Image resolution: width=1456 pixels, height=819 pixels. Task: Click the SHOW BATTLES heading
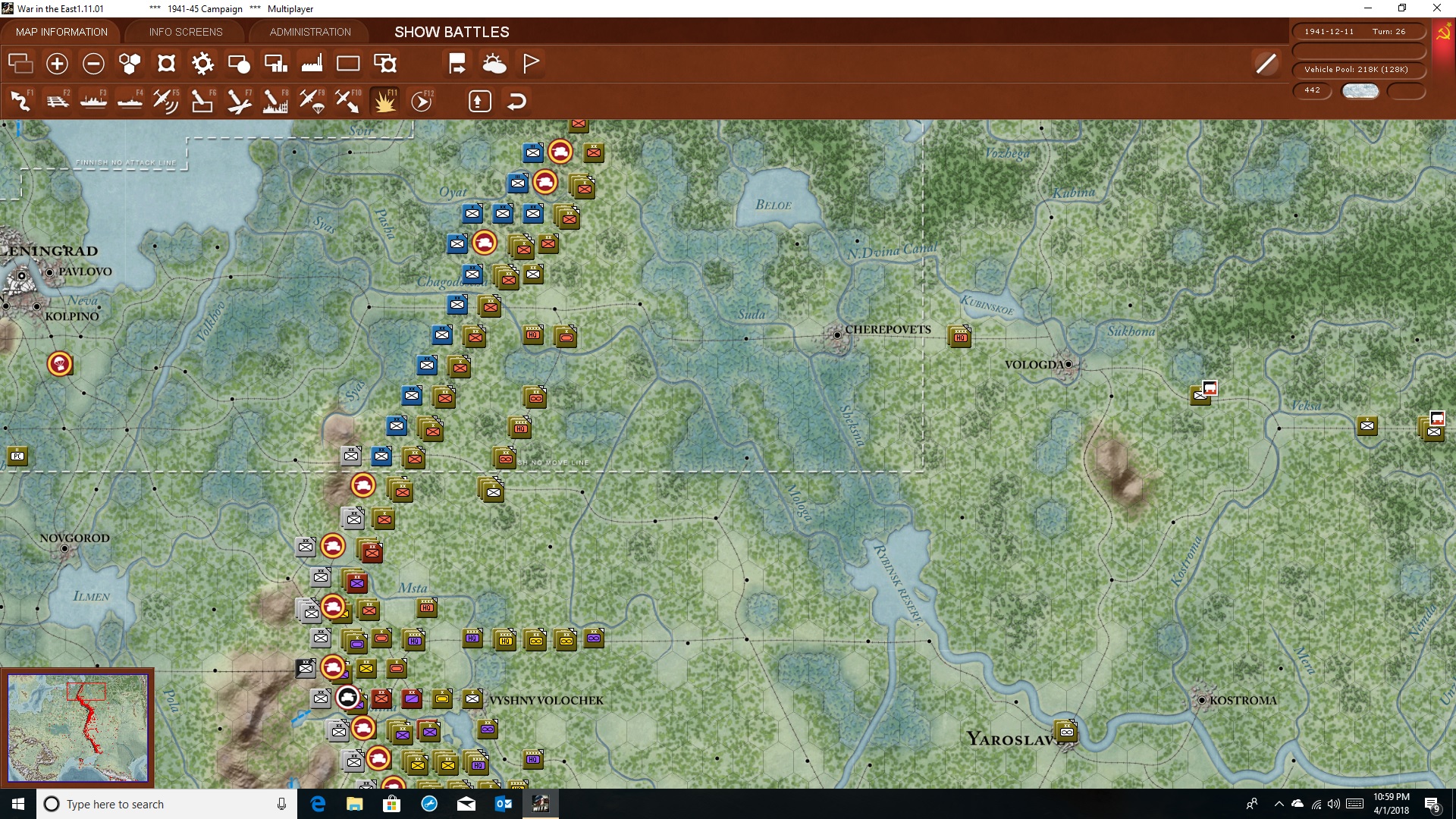(x=452, y=32)
